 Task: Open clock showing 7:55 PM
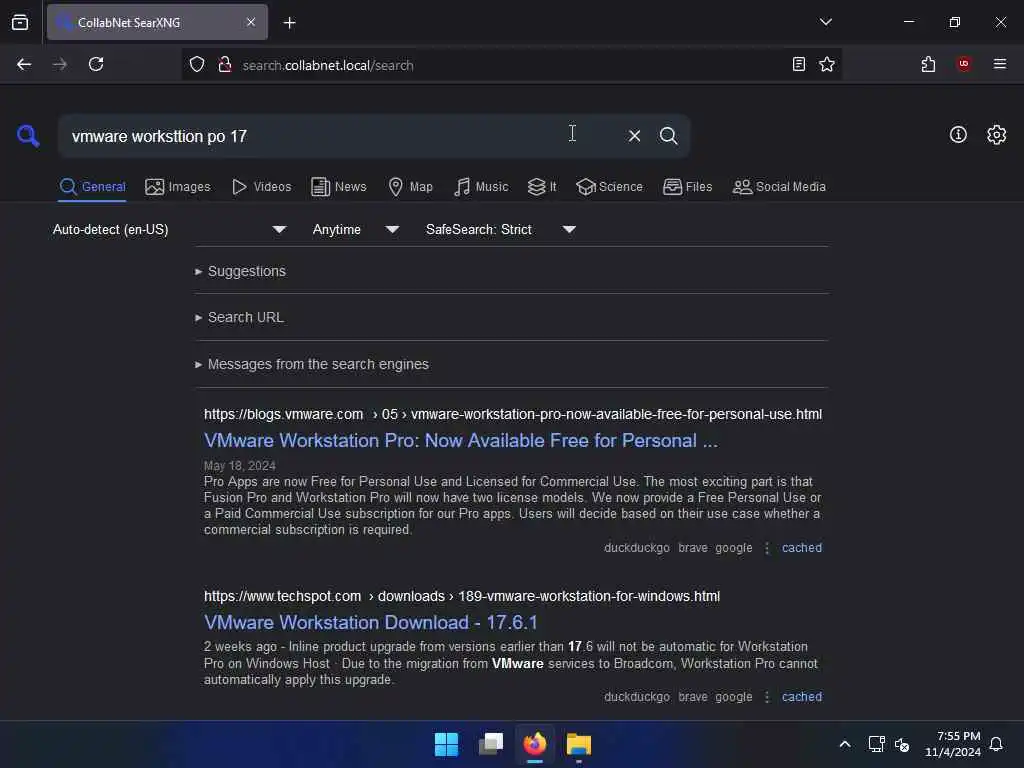pyautogui.click(x=953, y=744)
